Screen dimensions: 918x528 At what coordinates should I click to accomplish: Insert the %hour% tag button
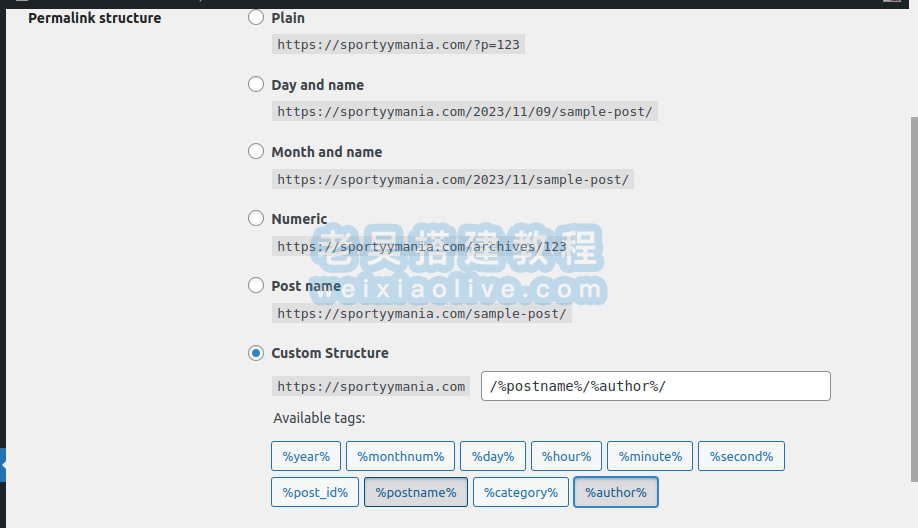566,456
